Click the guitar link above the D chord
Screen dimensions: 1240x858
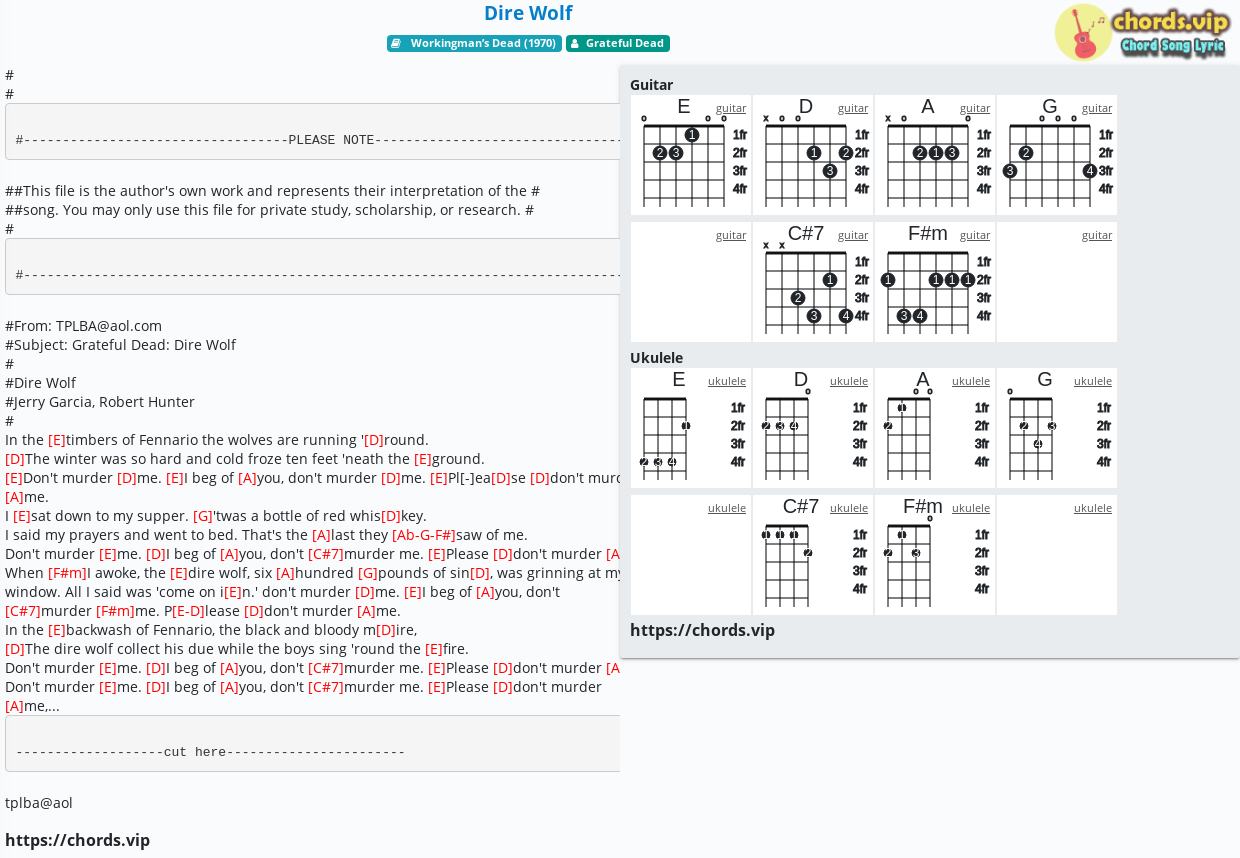[853, 108]
